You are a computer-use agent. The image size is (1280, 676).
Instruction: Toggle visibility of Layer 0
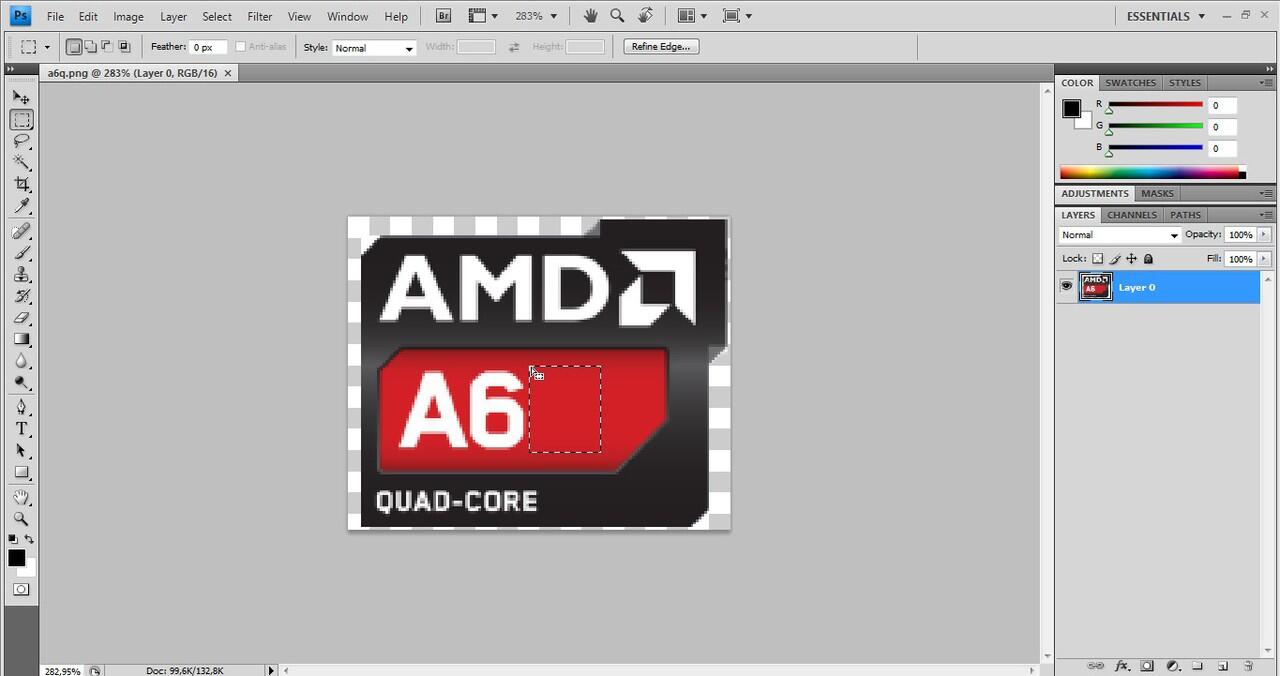(1066, 287)
